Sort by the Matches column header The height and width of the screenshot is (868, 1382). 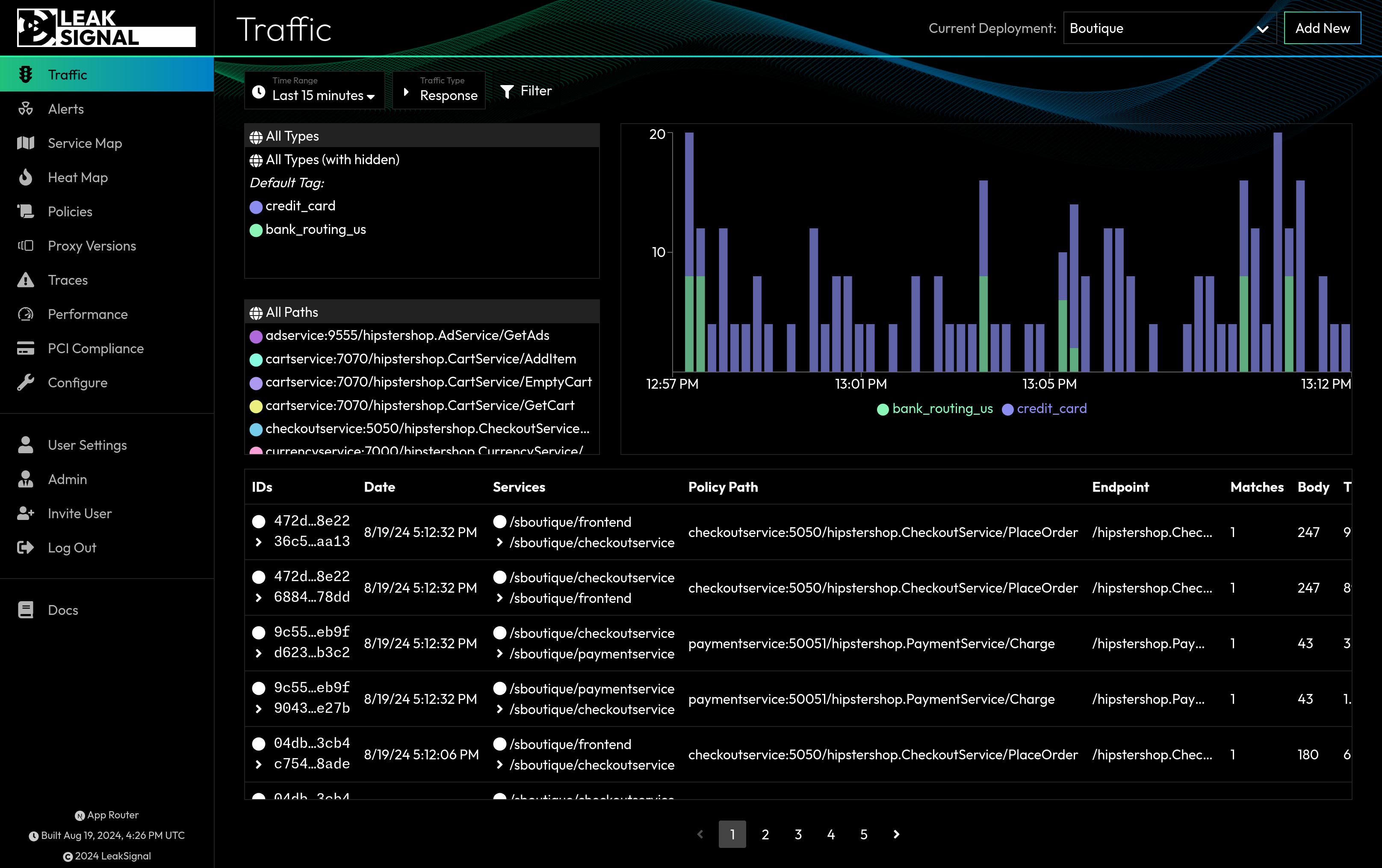(x=1257, y=487)
